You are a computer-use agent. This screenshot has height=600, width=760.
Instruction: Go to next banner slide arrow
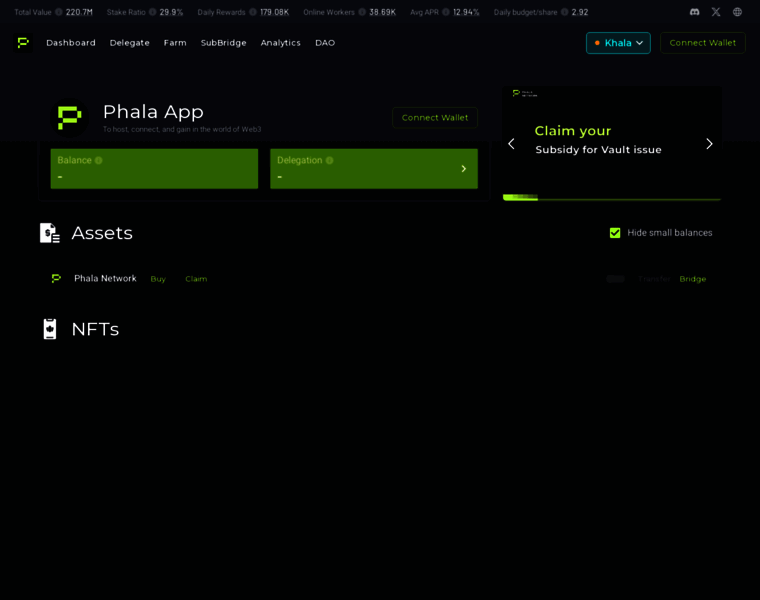click(x=709, y=144)
